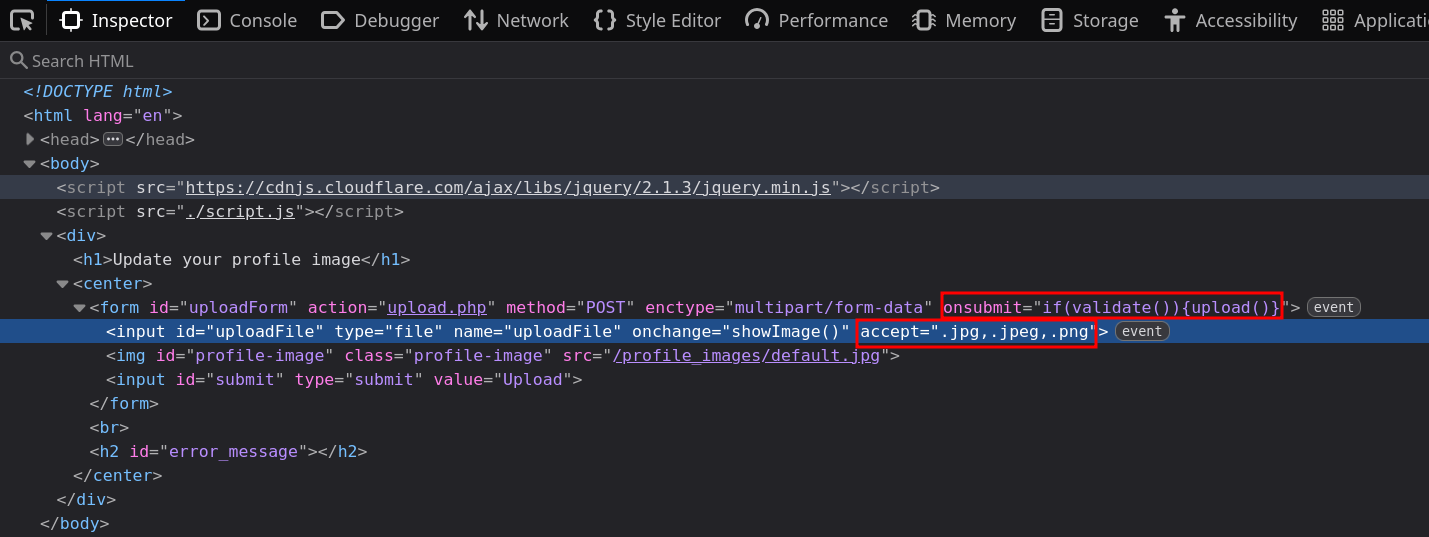Collapse the body element node
Image resolution: width=1429 pixels, height=537 pixels.
30,164
